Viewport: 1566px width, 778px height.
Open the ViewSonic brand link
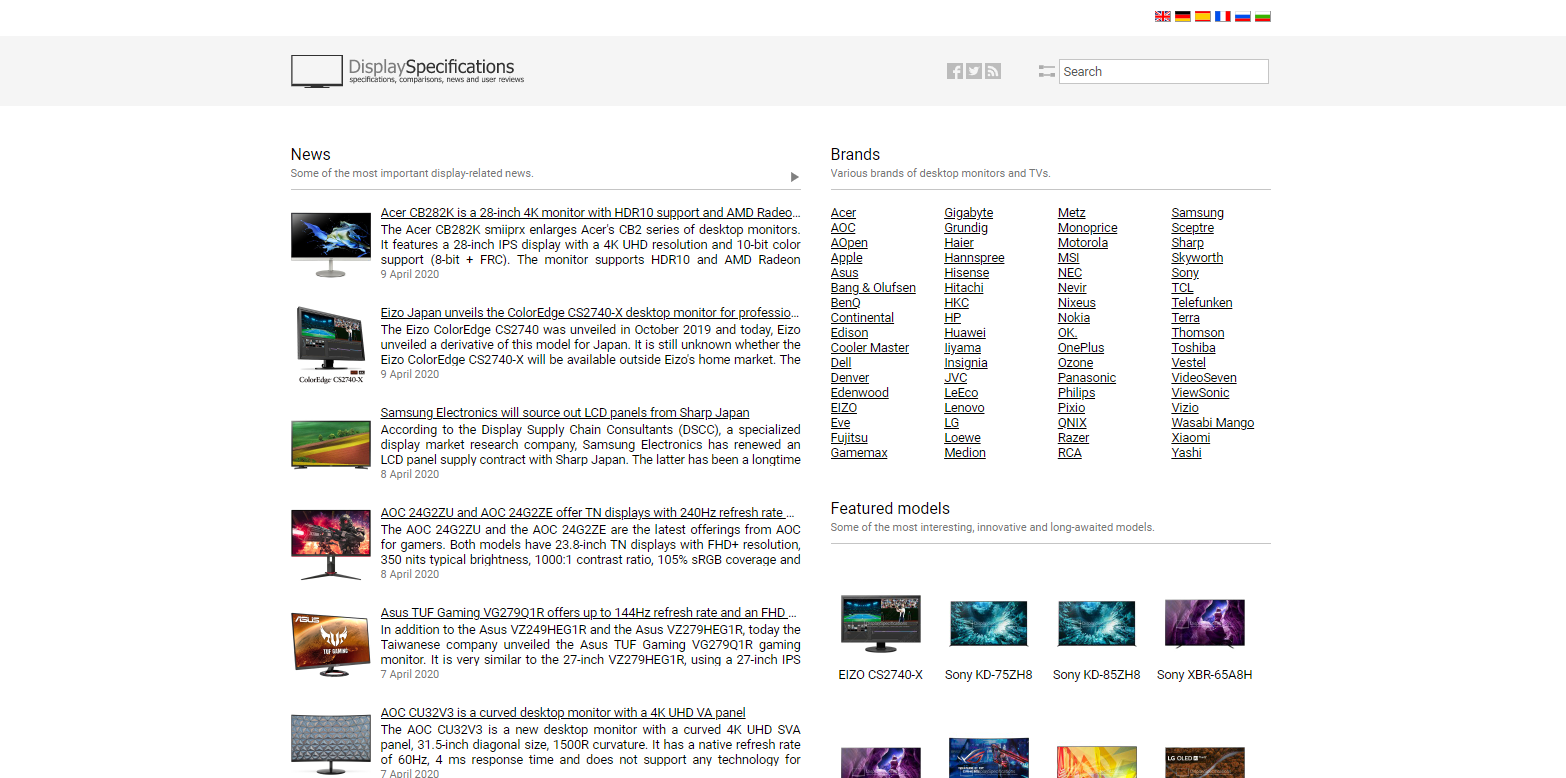(x=1201, y=393)
